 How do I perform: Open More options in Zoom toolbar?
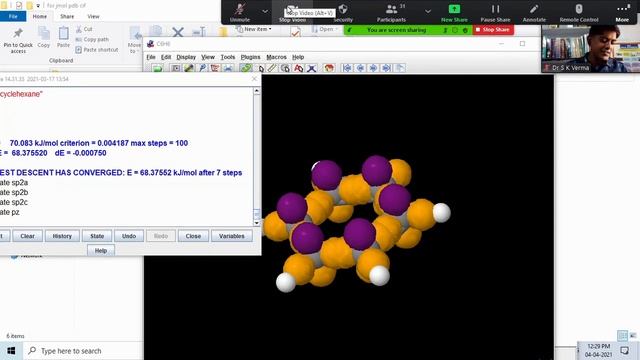point(622,13)
